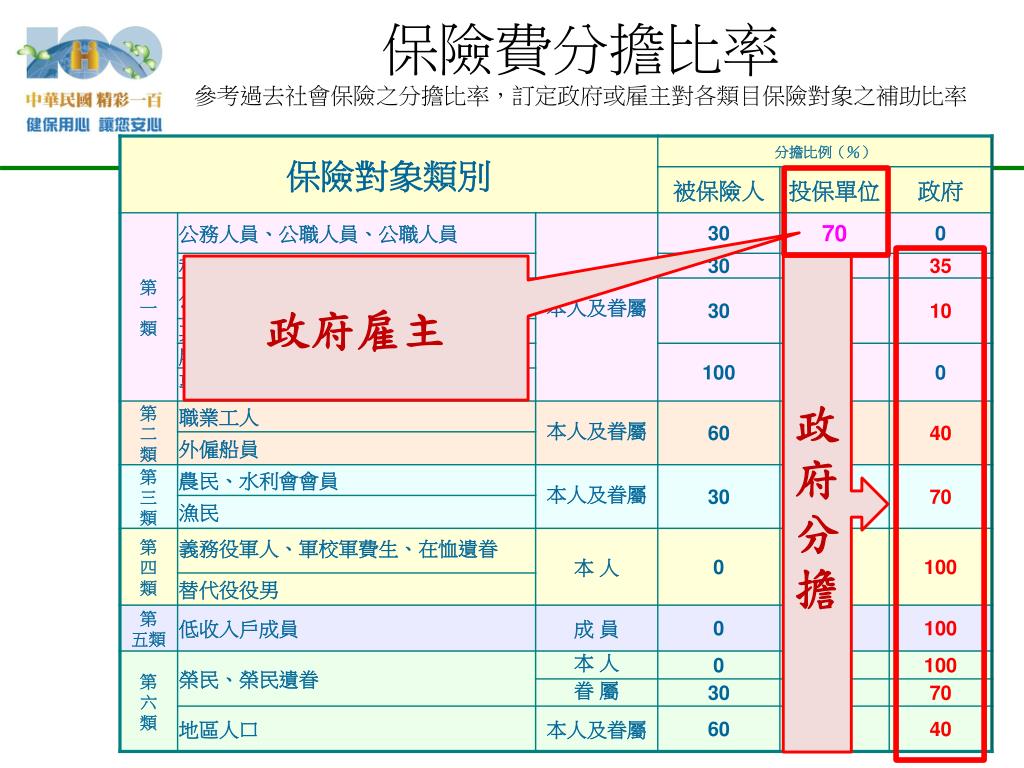Click the 地區人口 row
1024x768 pixels.
click(x=356, y=729)
